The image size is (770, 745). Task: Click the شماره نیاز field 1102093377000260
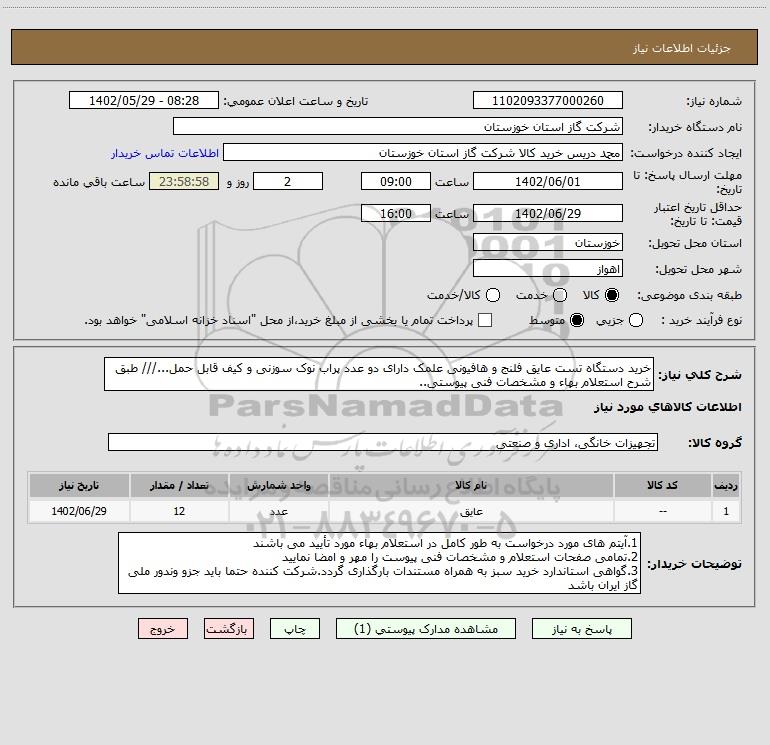548,101
